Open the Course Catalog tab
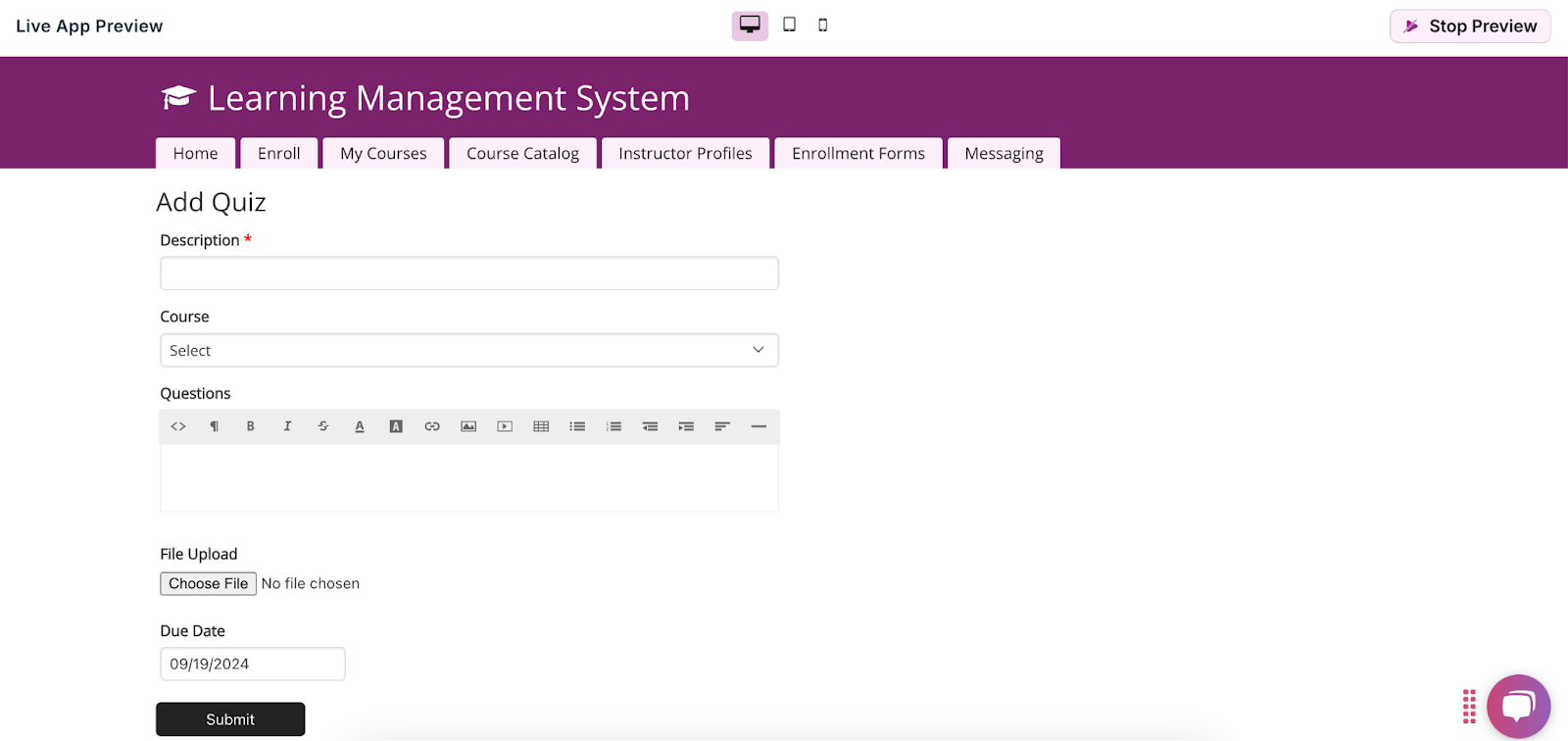 522,154
